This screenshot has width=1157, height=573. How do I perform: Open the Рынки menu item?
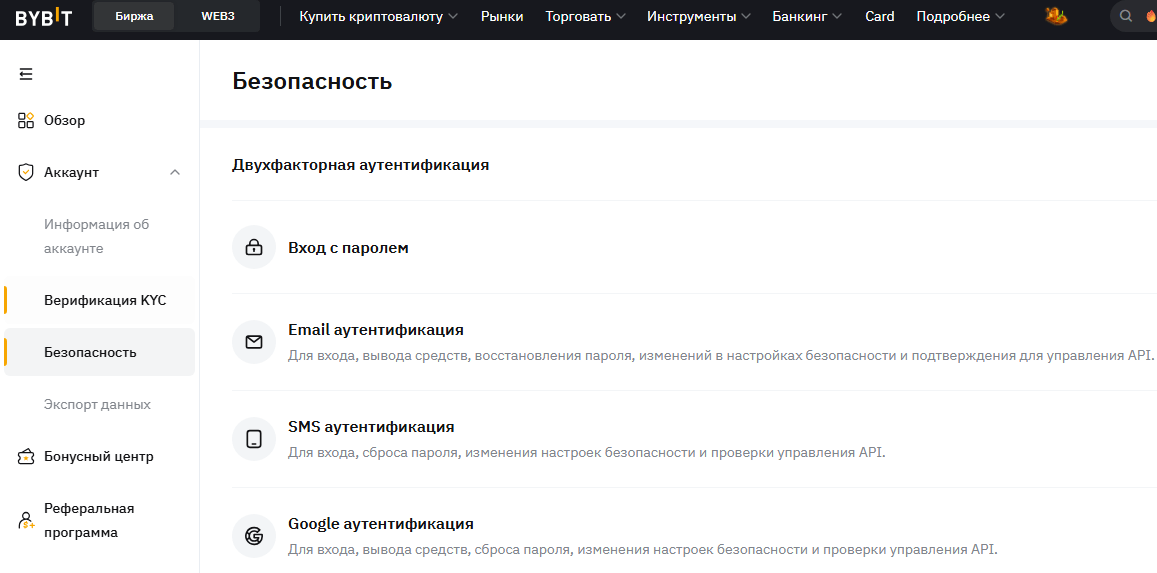click(x=502, y=16)
